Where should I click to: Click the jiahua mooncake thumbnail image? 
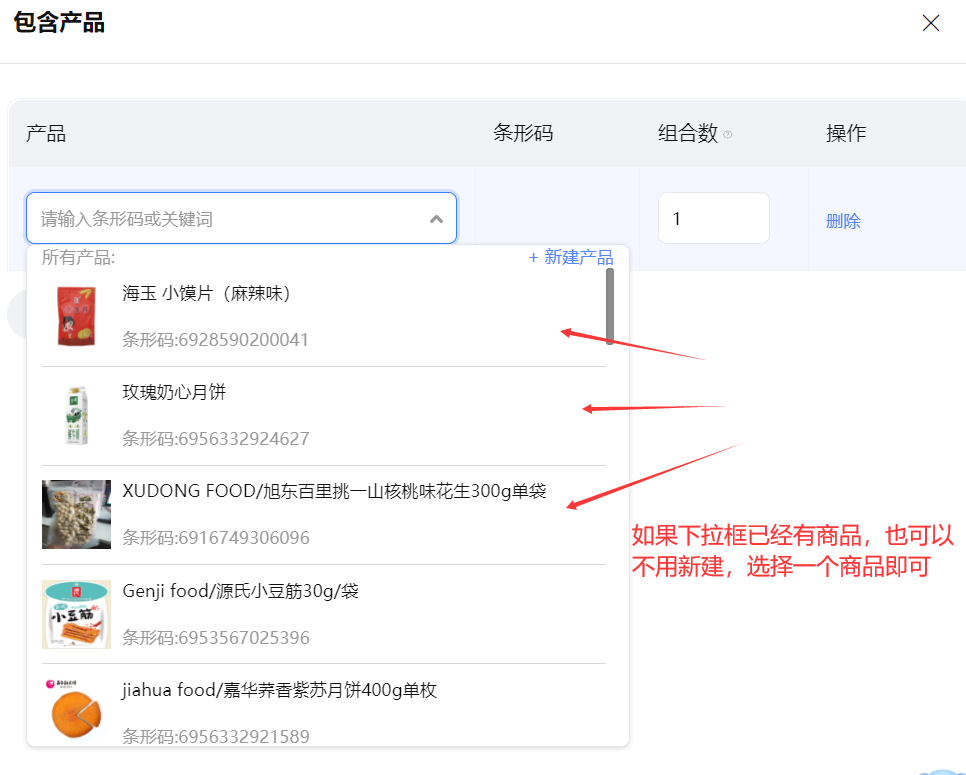pos(76,708)
